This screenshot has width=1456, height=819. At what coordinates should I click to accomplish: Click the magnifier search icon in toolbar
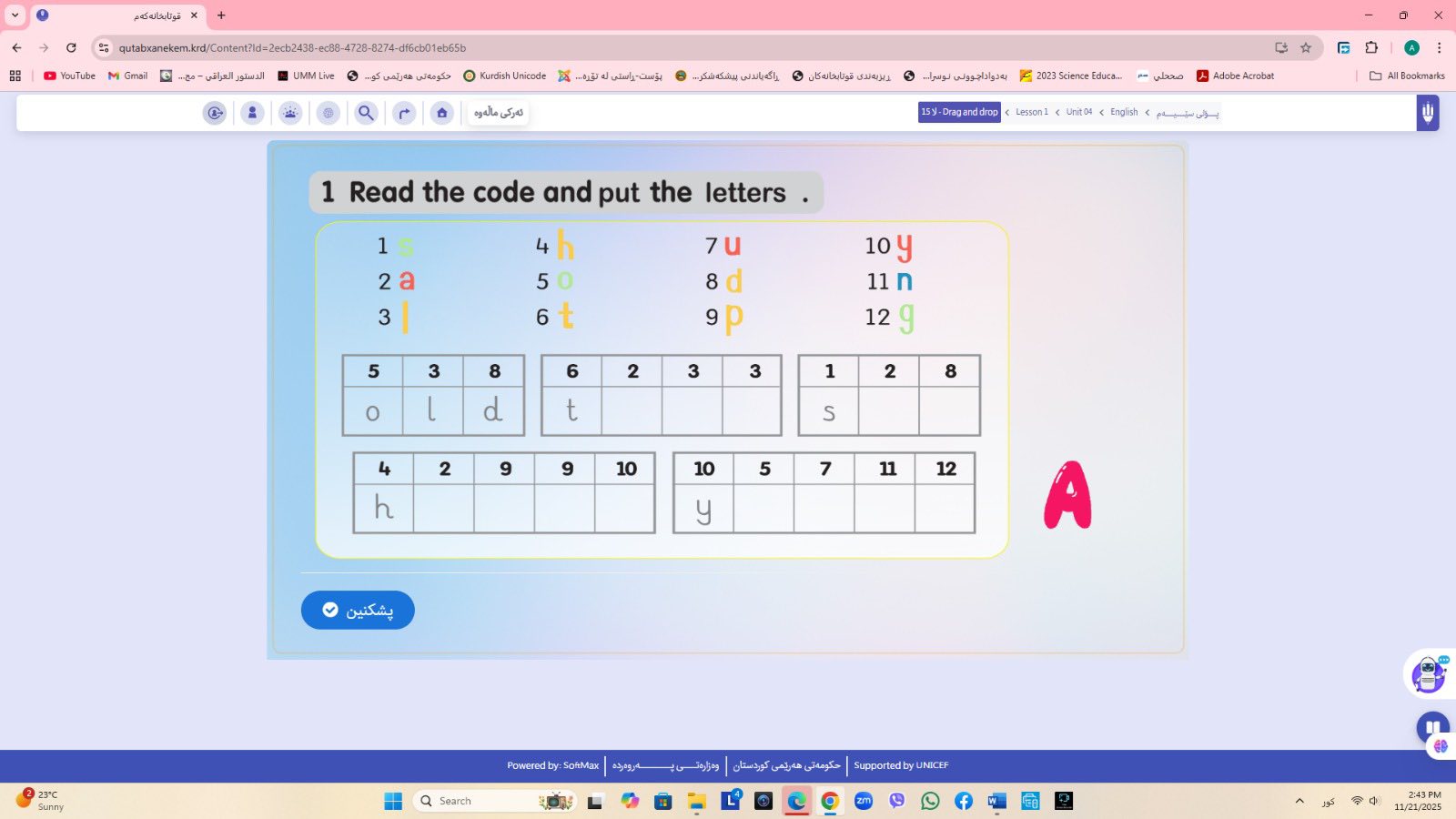pos(366,113)
